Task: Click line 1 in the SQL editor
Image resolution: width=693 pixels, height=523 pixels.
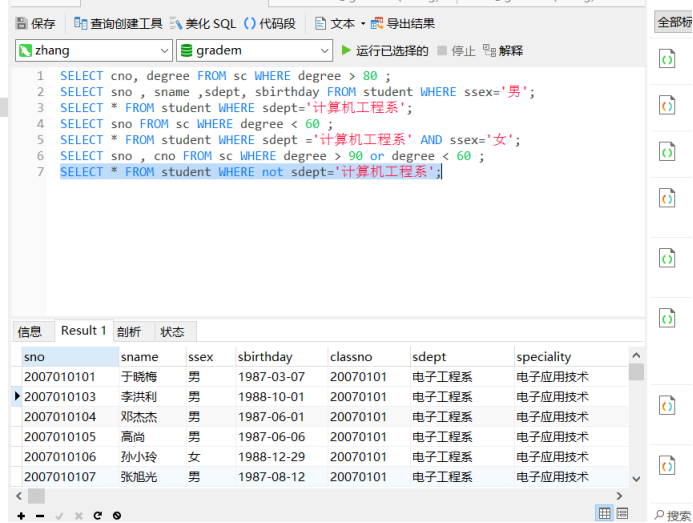Action: 225,76
